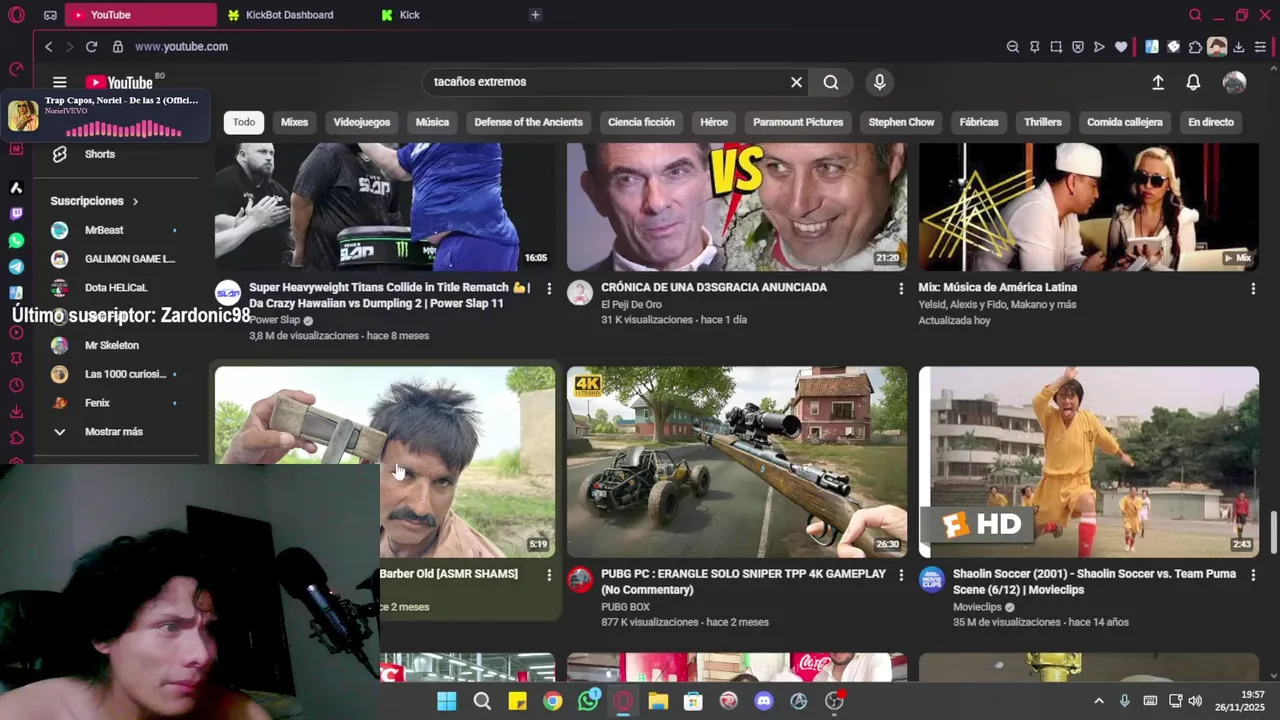This screenshot has width=1280, height=720.
Task: Run the search with the magnifier button
Action: coord(831,82)
